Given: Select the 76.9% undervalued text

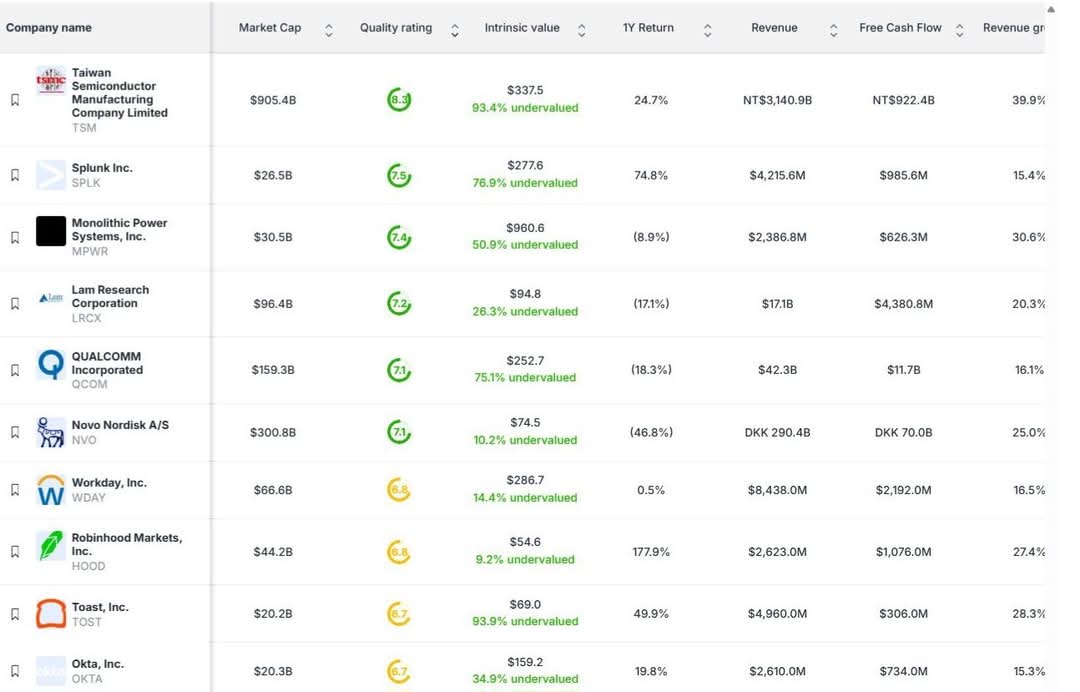Looking at the screenshot, I should pos(525,183).
